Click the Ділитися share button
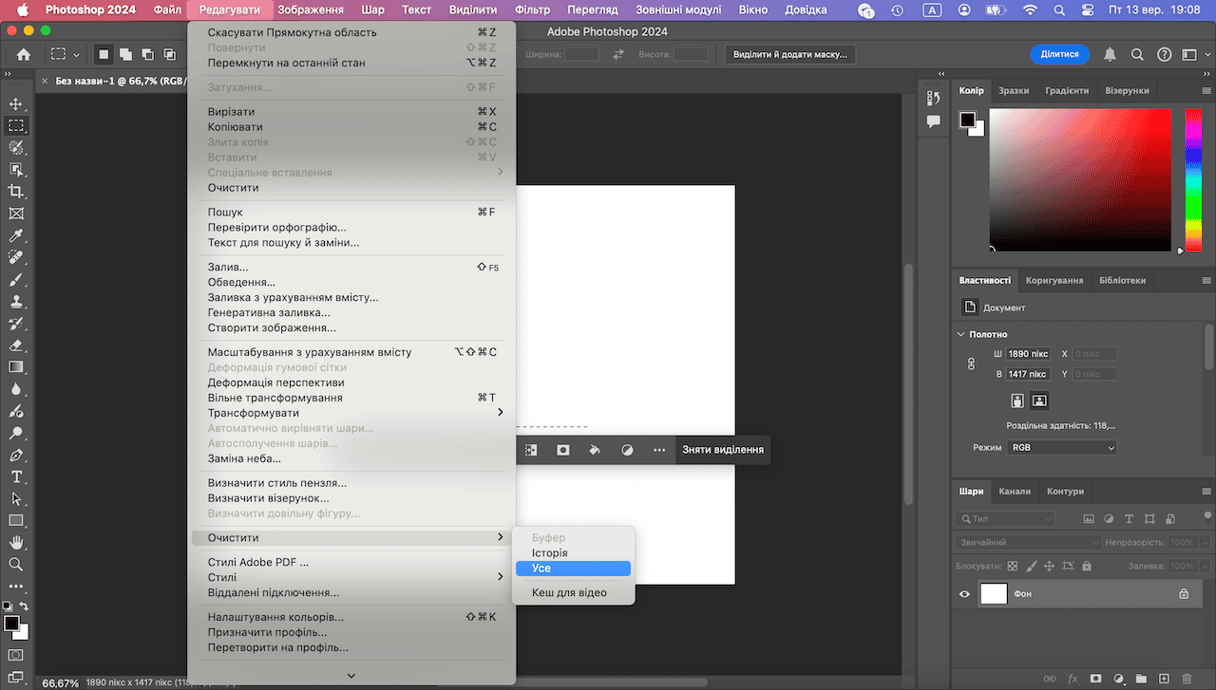The width and height of the screenshot is (1216, 690). pyautogui.click(x=1060, y=54)
